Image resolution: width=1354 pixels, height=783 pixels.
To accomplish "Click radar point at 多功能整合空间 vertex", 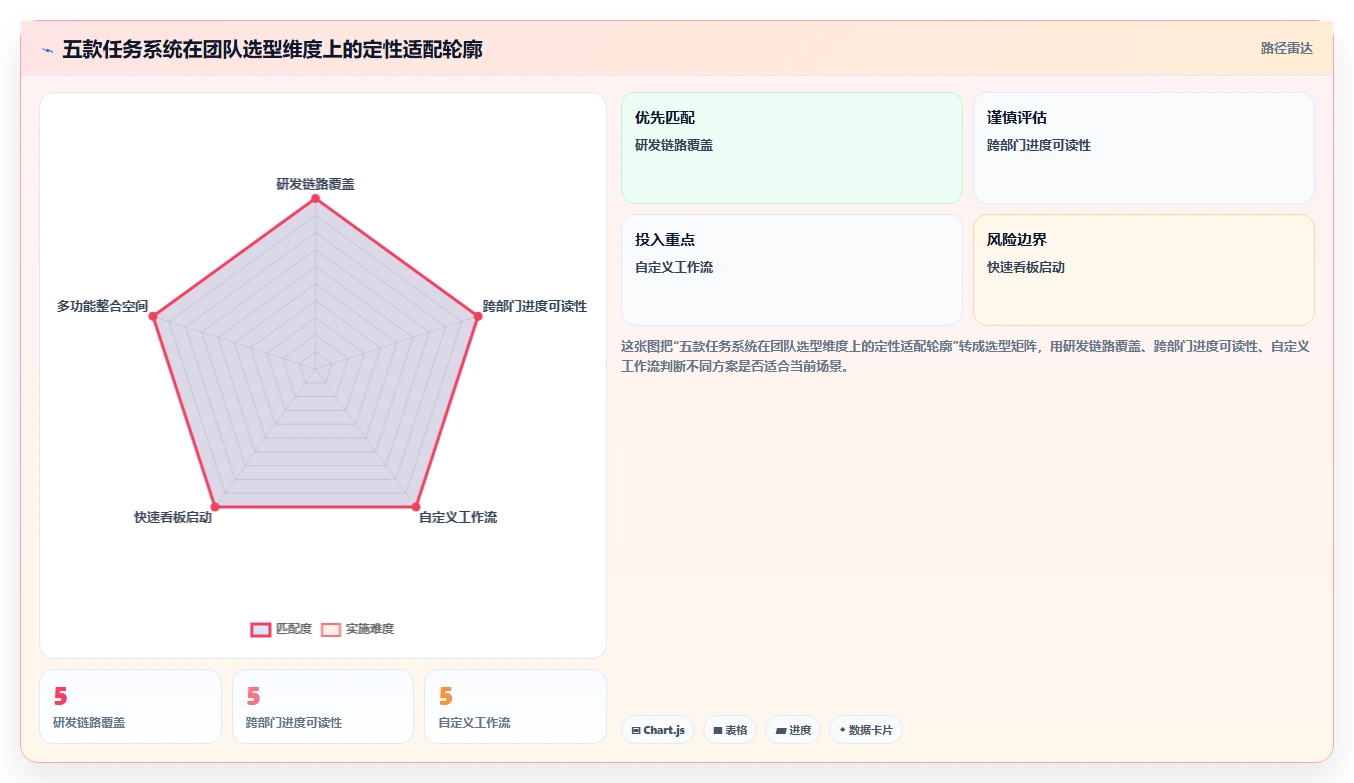I will 153,316.
